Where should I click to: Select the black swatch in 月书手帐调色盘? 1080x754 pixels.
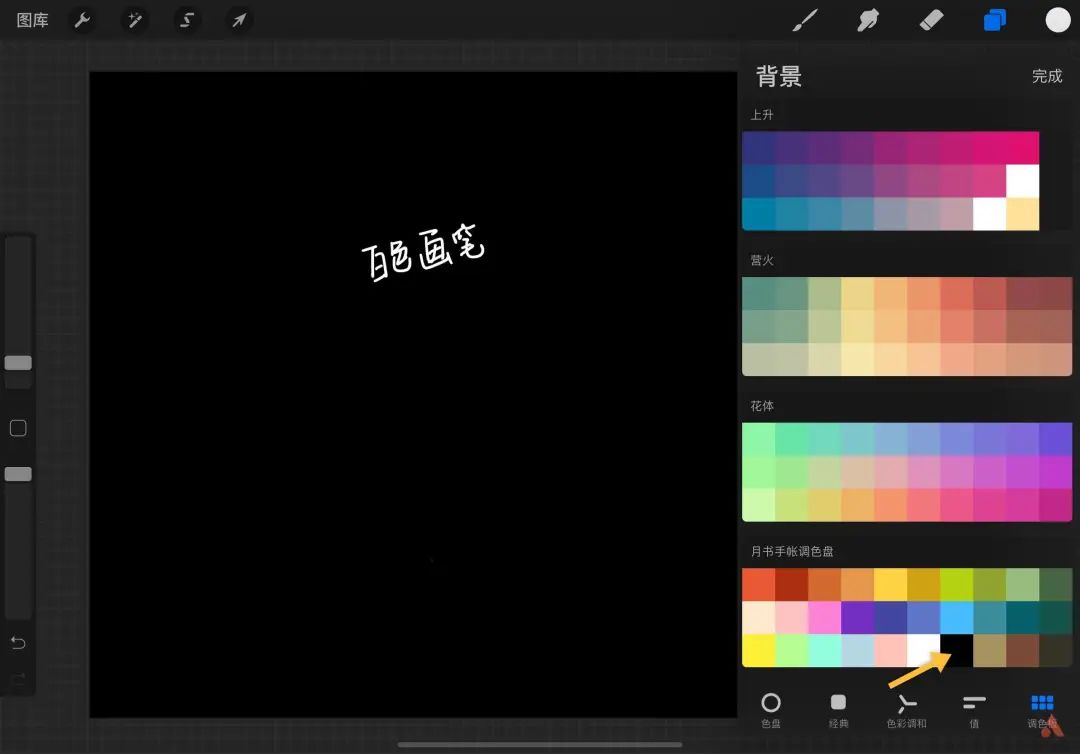[x=957, y=651]
